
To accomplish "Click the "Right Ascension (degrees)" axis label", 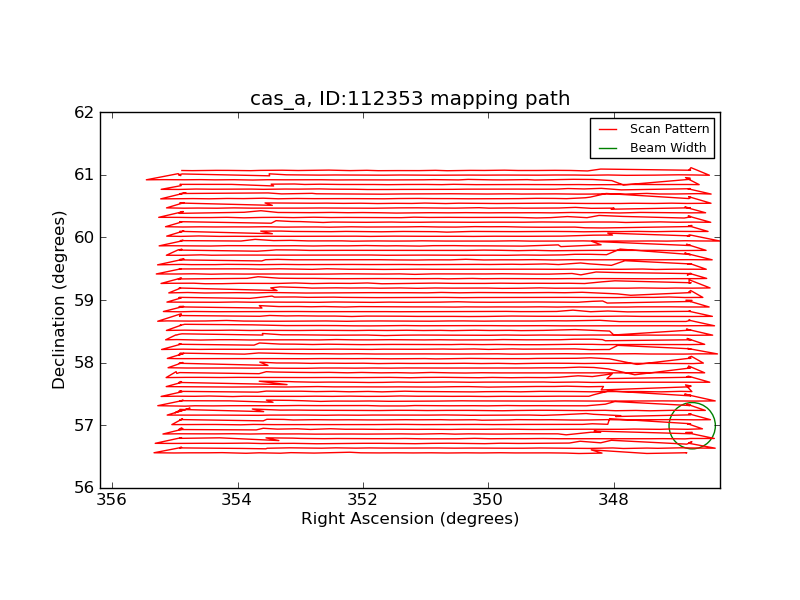I will (410, 519).
